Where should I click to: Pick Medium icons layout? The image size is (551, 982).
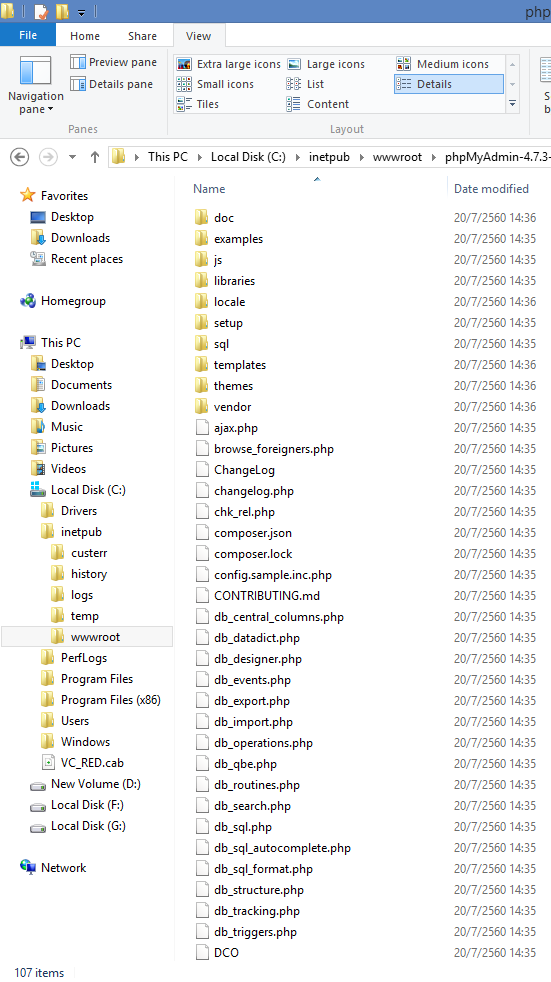[x=442, y=64]
